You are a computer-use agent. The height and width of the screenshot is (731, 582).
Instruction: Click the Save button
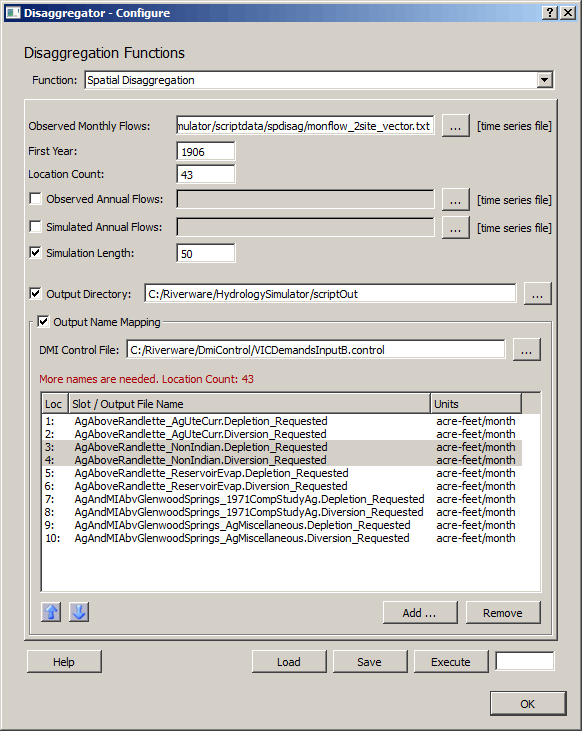tap(370, 662)
